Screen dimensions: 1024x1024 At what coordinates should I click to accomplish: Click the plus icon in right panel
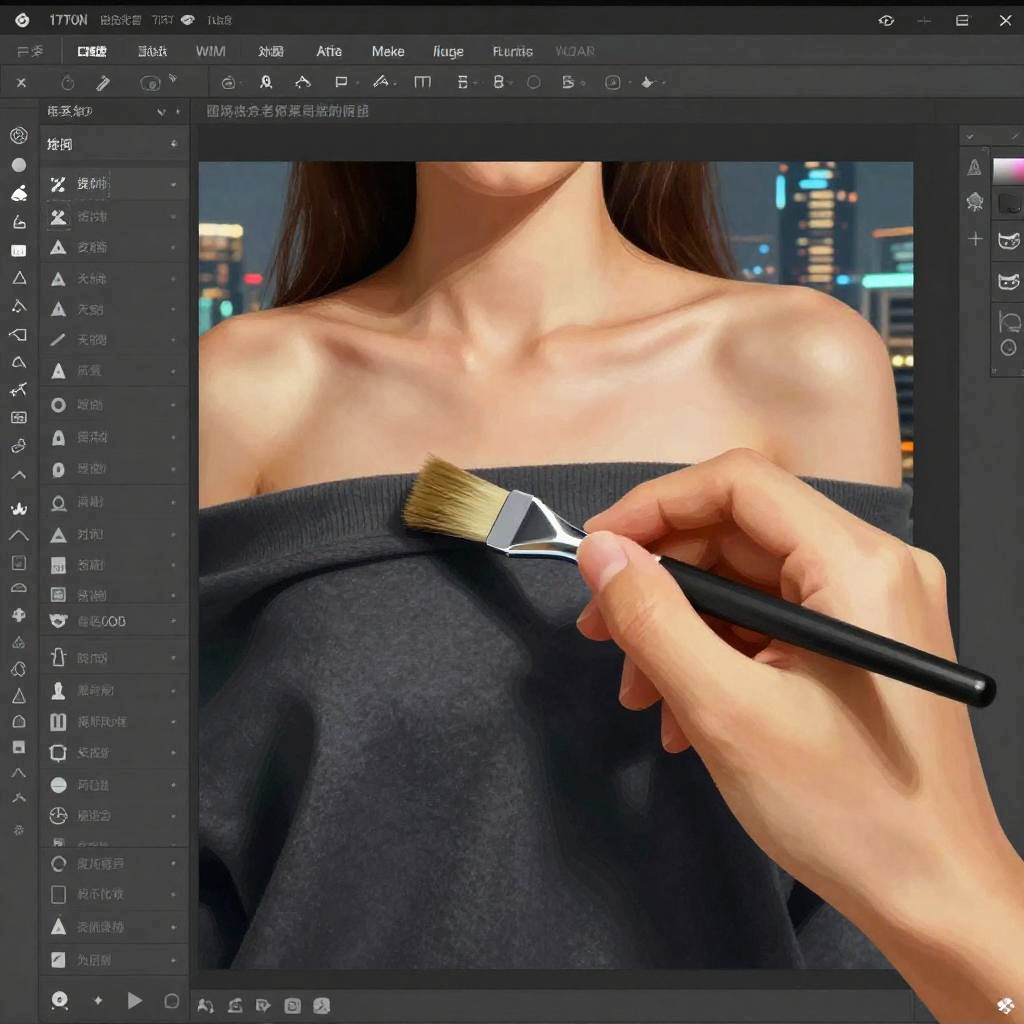click(x=975, y=238)
